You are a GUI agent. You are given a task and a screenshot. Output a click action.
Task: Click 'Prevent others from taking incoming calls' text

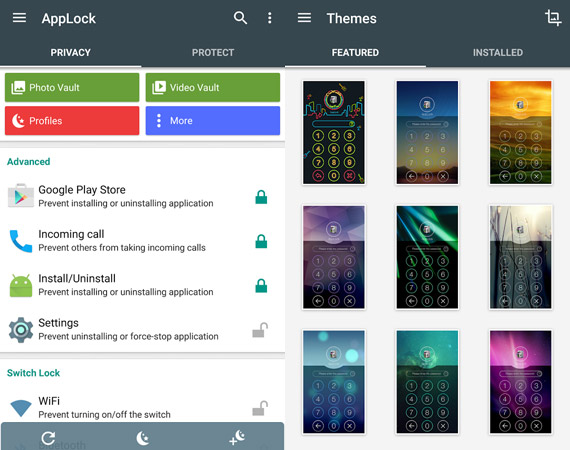(x=122, y=248)
